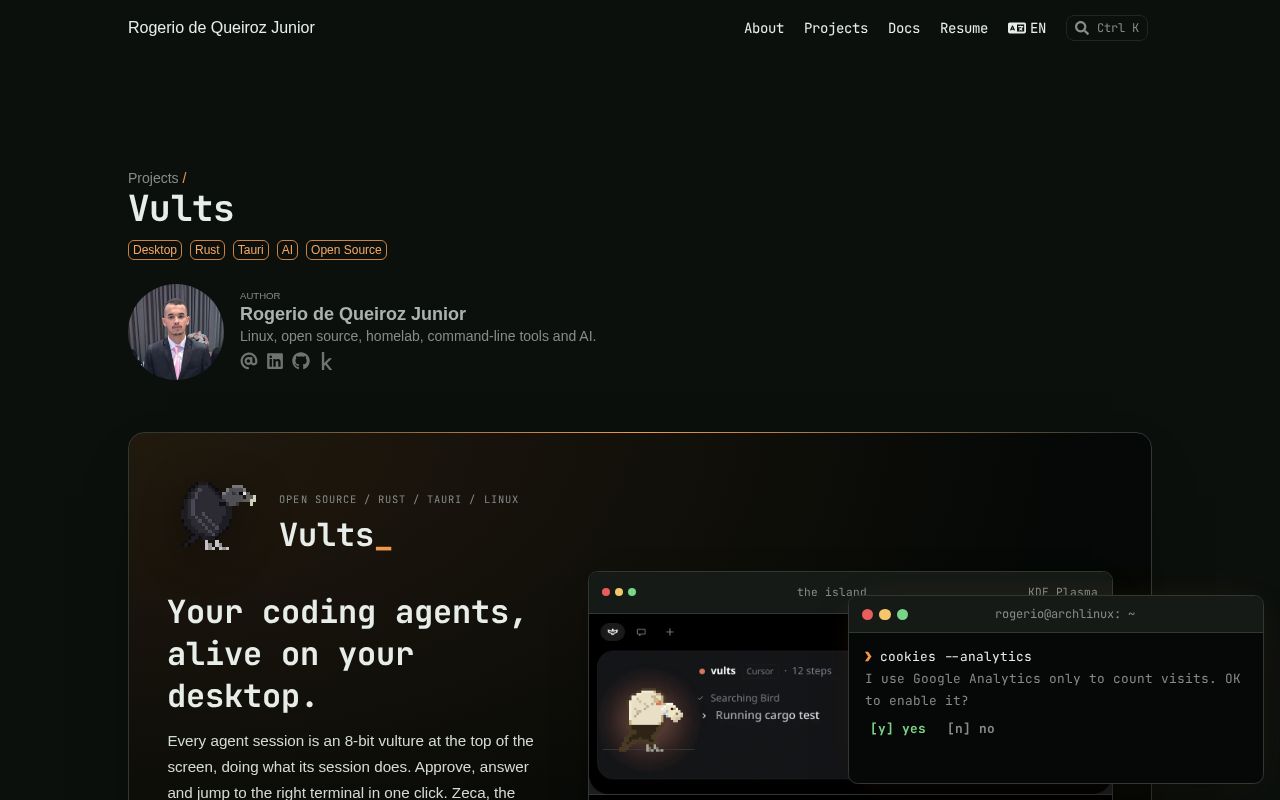Select the vulture icon tab in island window
This screenshot has width=1280, height=800.
coord(613,631)
